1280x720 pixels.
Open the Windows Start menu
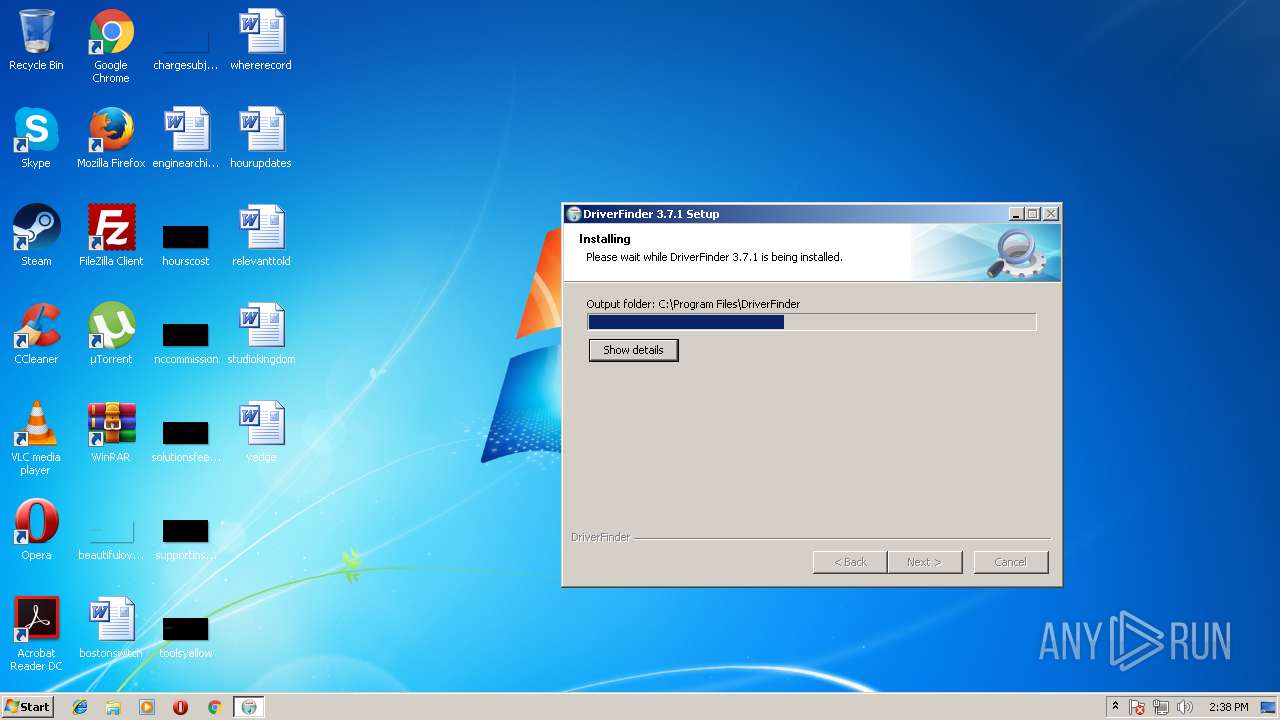click(27, 707)
